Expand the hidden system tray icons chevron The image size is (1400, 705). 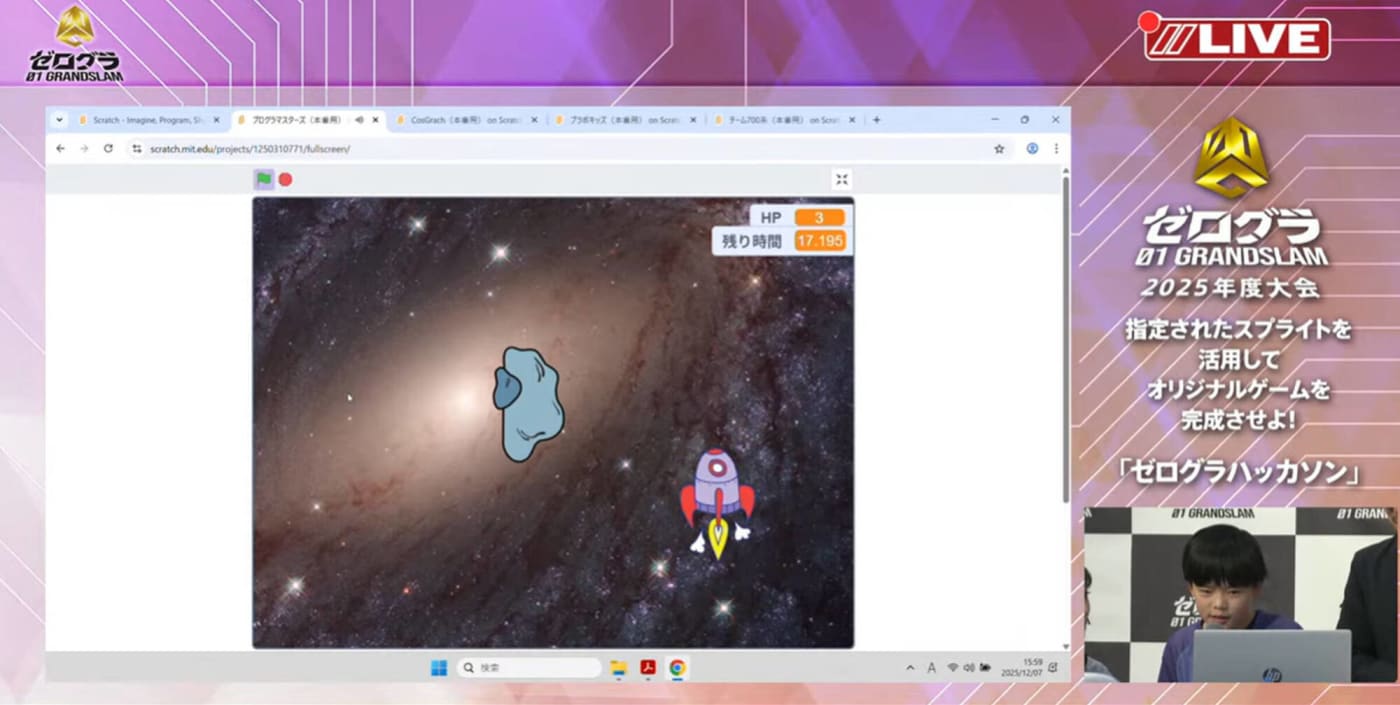(x=909, y=668)
